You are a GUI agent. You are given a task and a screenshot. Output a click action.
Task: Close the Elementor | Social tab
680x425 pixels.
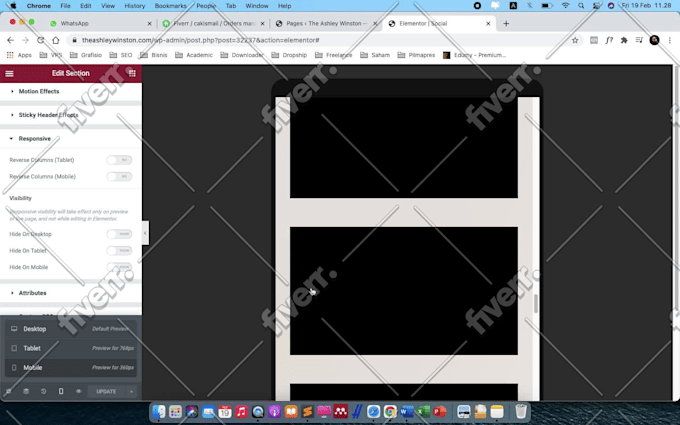[488, 23]
